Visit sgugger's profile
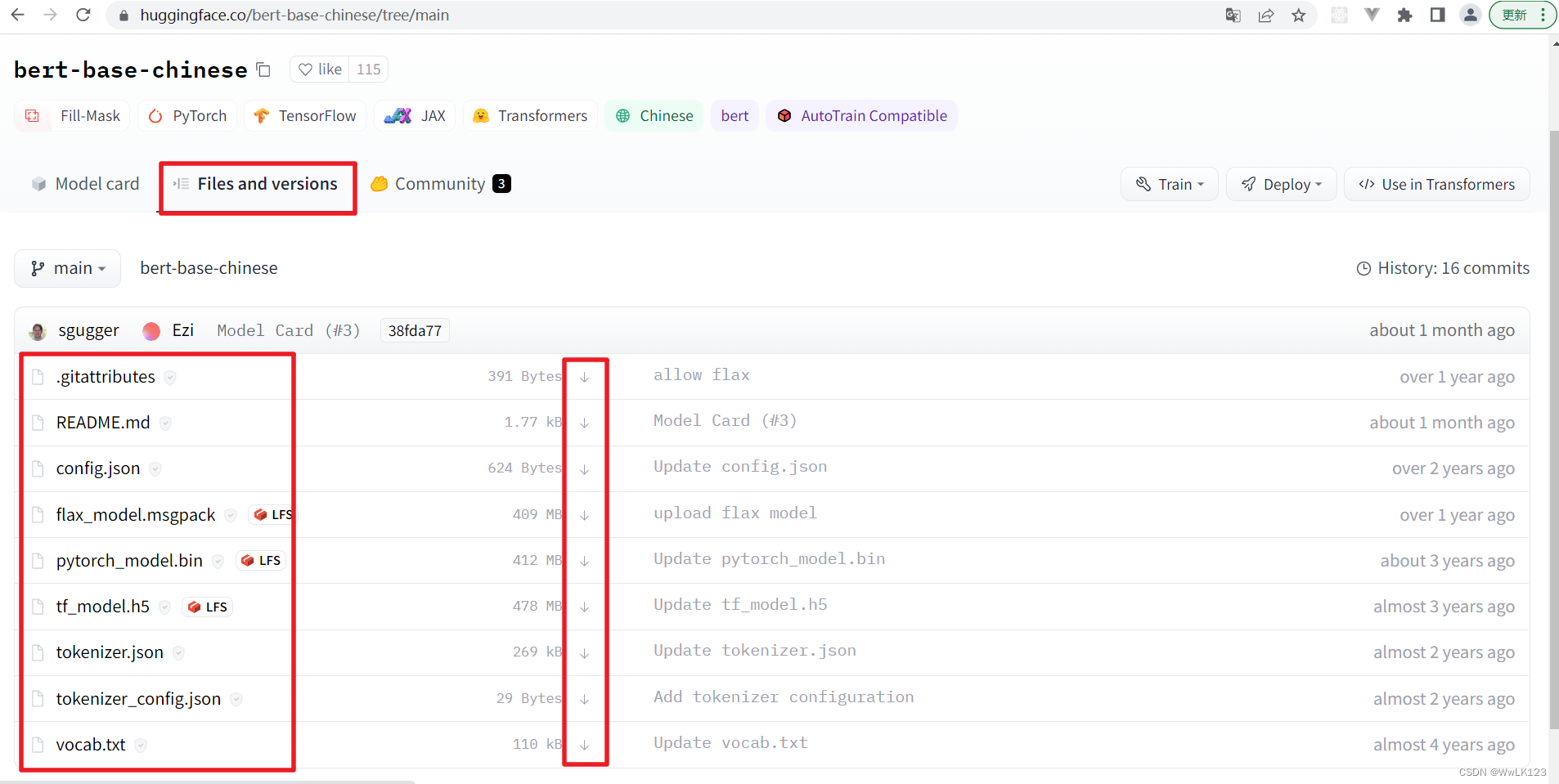The width and height of the screenshot is (1559, 784). click(88, 330)
